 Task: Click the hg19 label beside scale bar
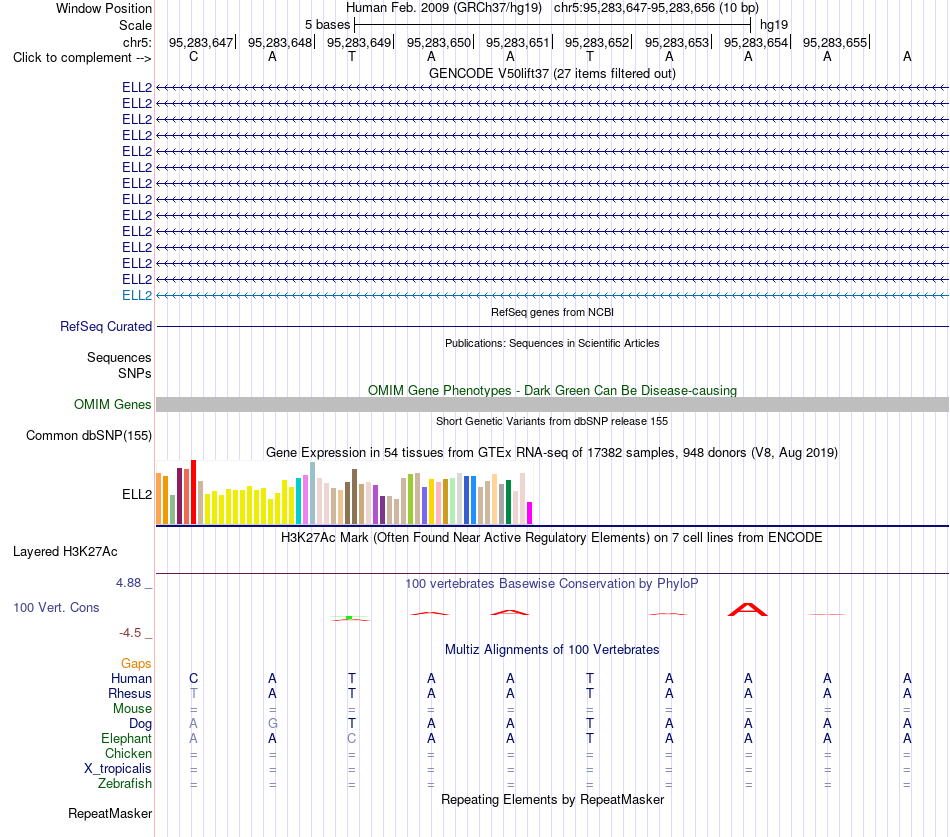(774, 25)
